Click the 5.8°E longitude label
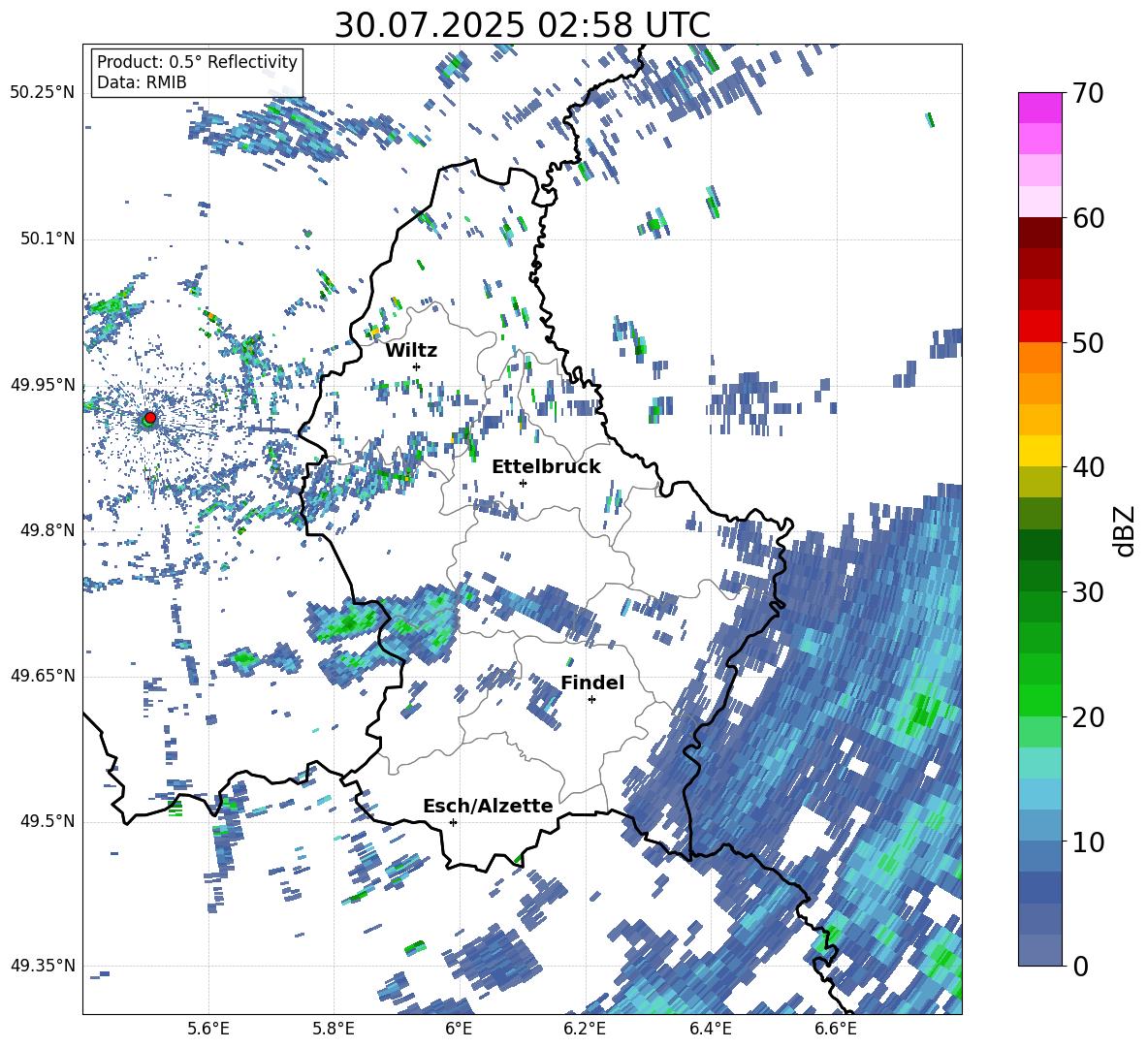Screen dimensions: 1148x1048 tap(334, 1030)
